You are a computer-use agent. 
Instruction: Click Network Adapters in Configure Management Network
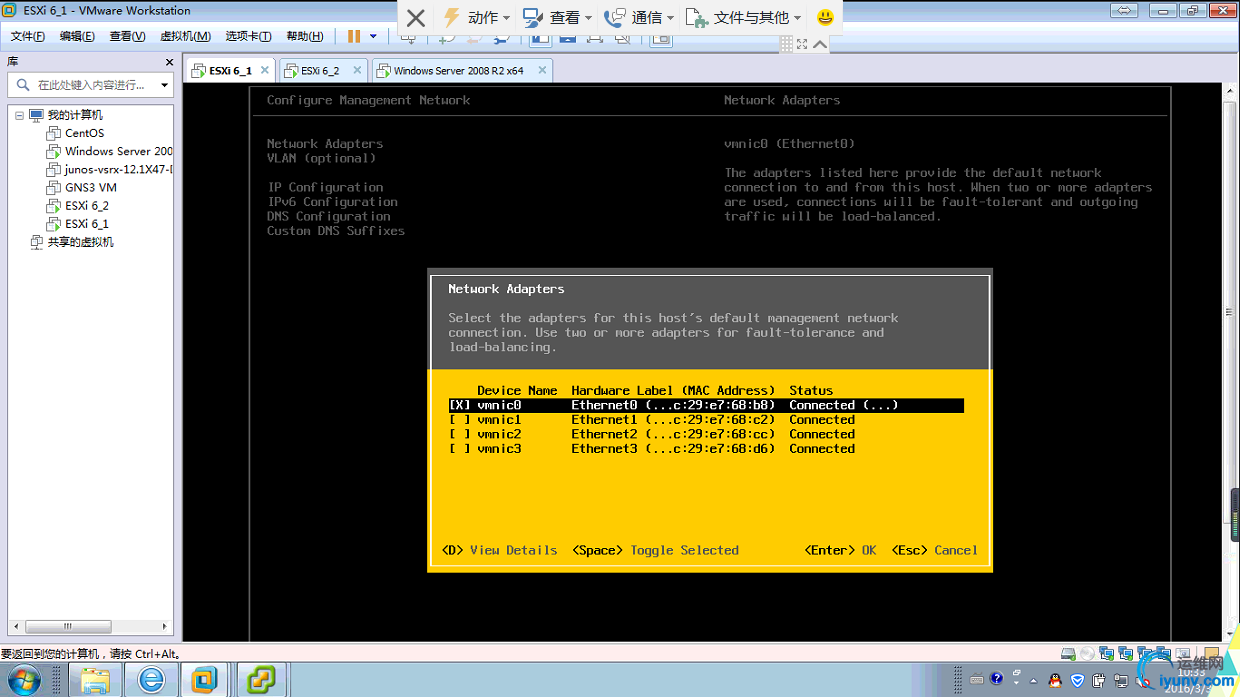(325, 144)
